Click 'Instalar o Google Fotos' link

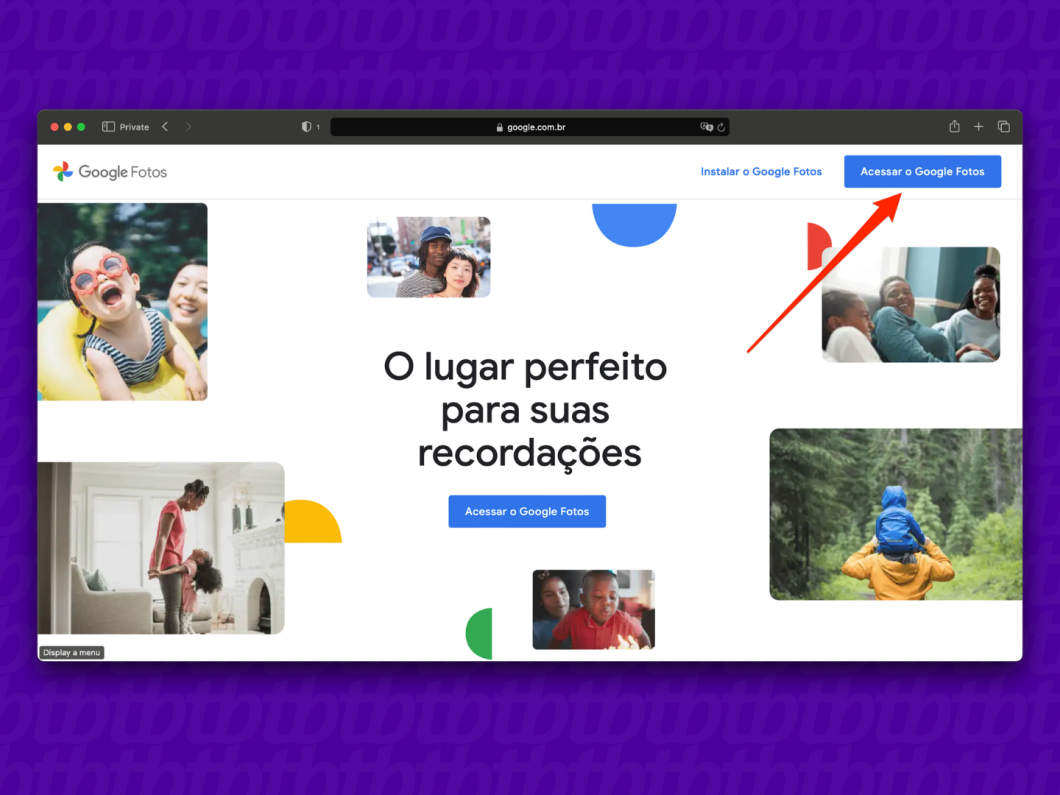coord(761,171)
